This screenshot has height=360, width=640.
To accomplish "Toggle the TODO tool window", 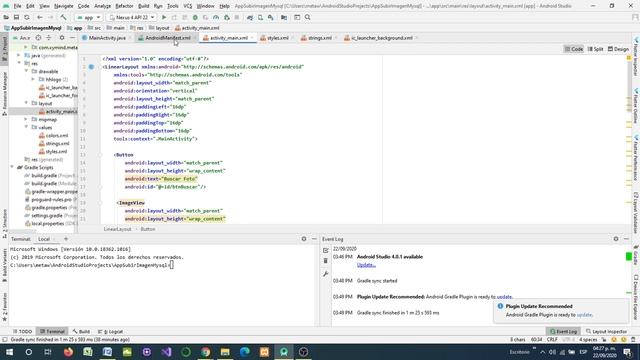I will click(x=22, y=331).
